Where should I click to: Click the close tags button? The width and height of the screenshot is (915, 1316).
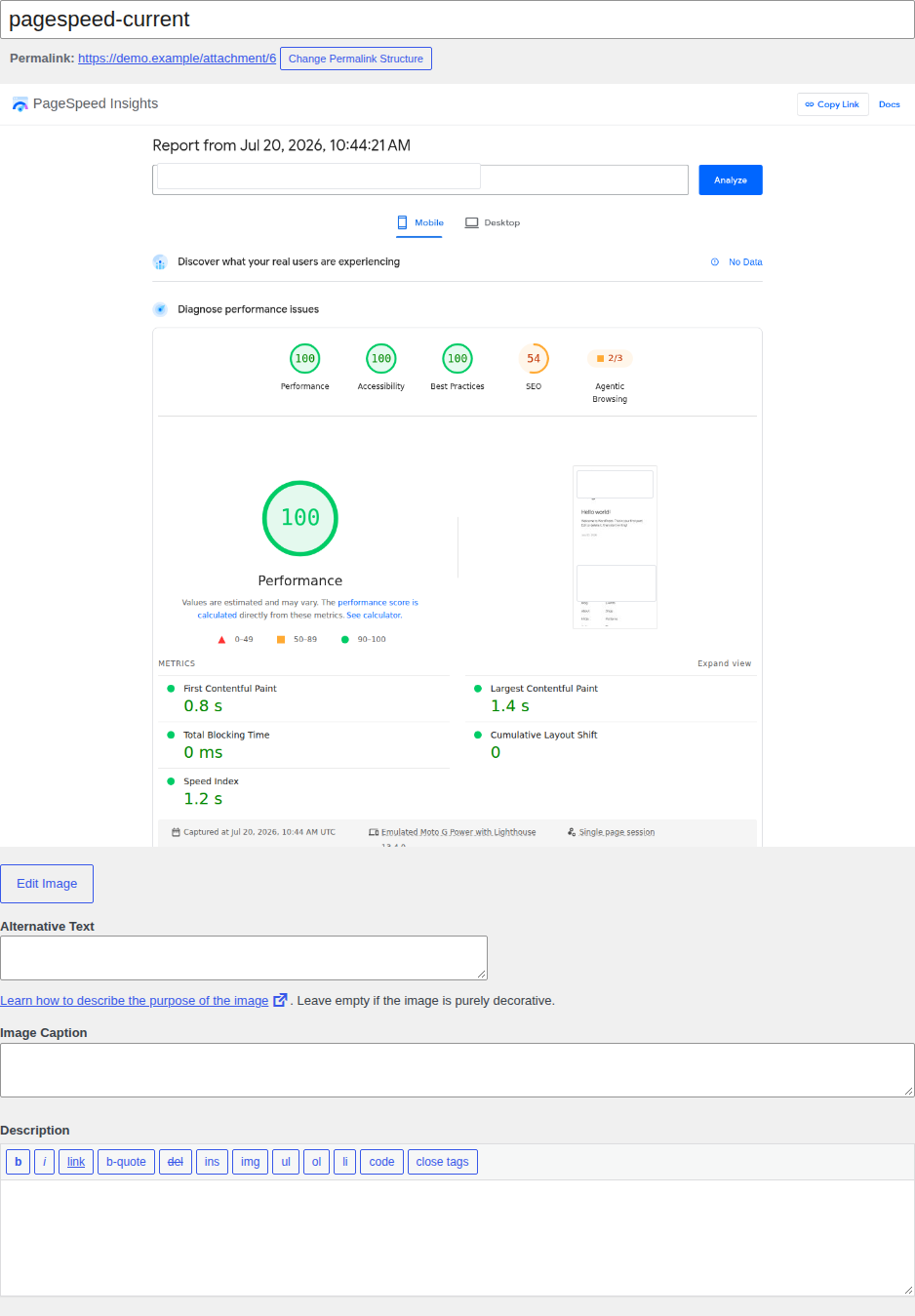(x=443, y=1162)
